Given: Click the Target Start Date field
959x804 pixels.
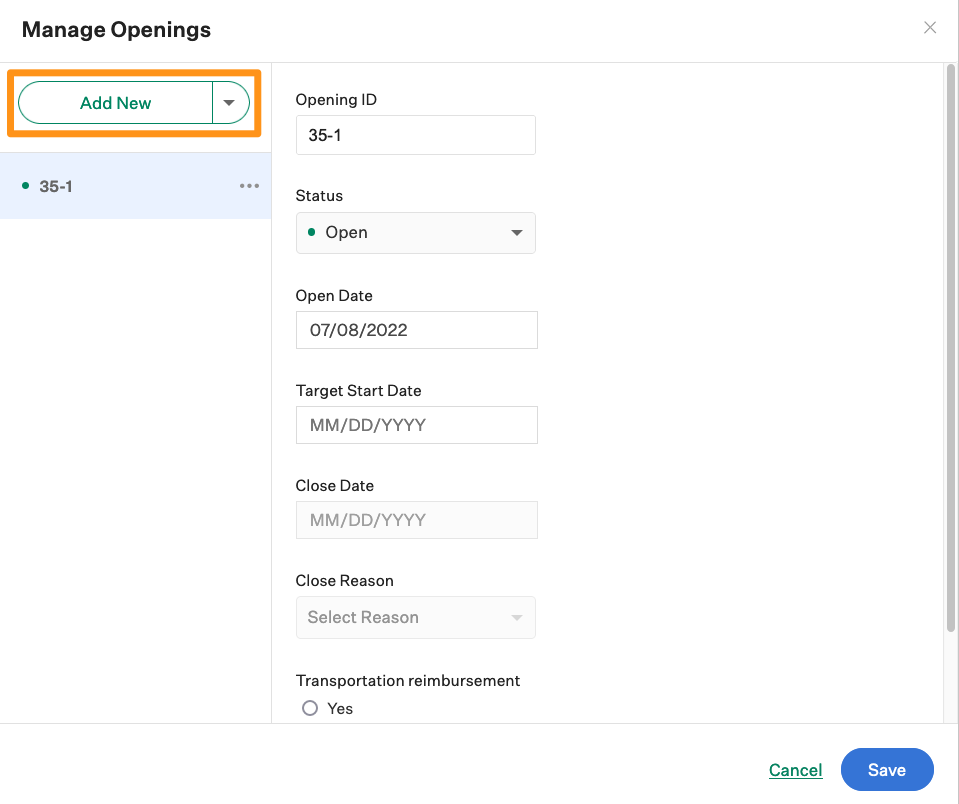Looking at the screenshot, I should 416,425.
